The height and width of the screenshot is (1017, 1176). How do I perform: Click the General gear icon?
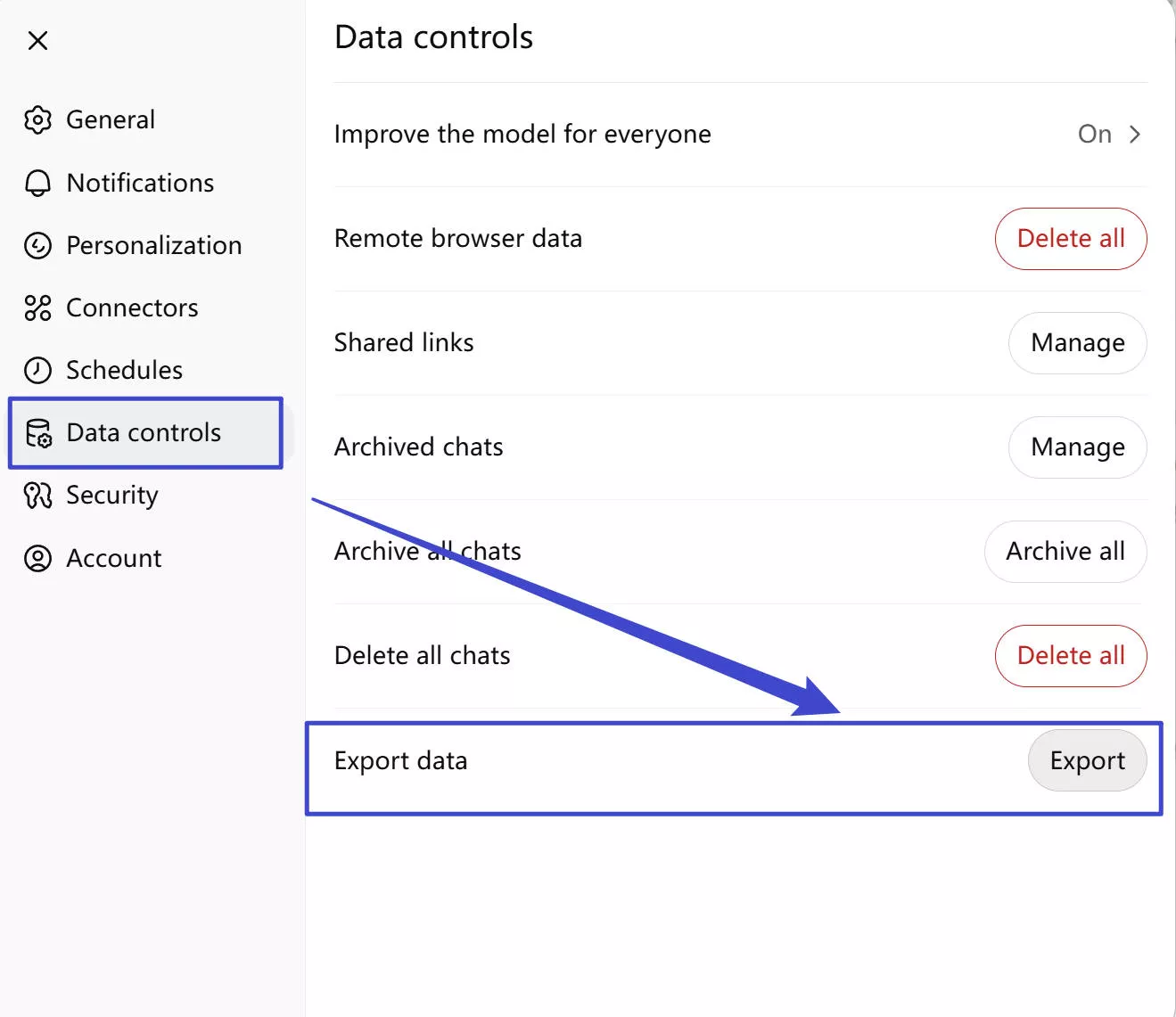(37, 119)
